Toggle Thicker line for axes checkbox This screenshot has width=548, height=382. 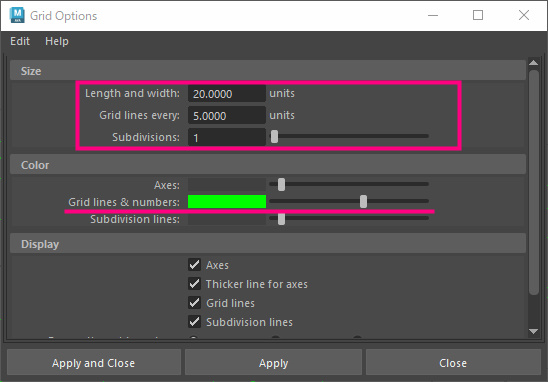[194, 283]
